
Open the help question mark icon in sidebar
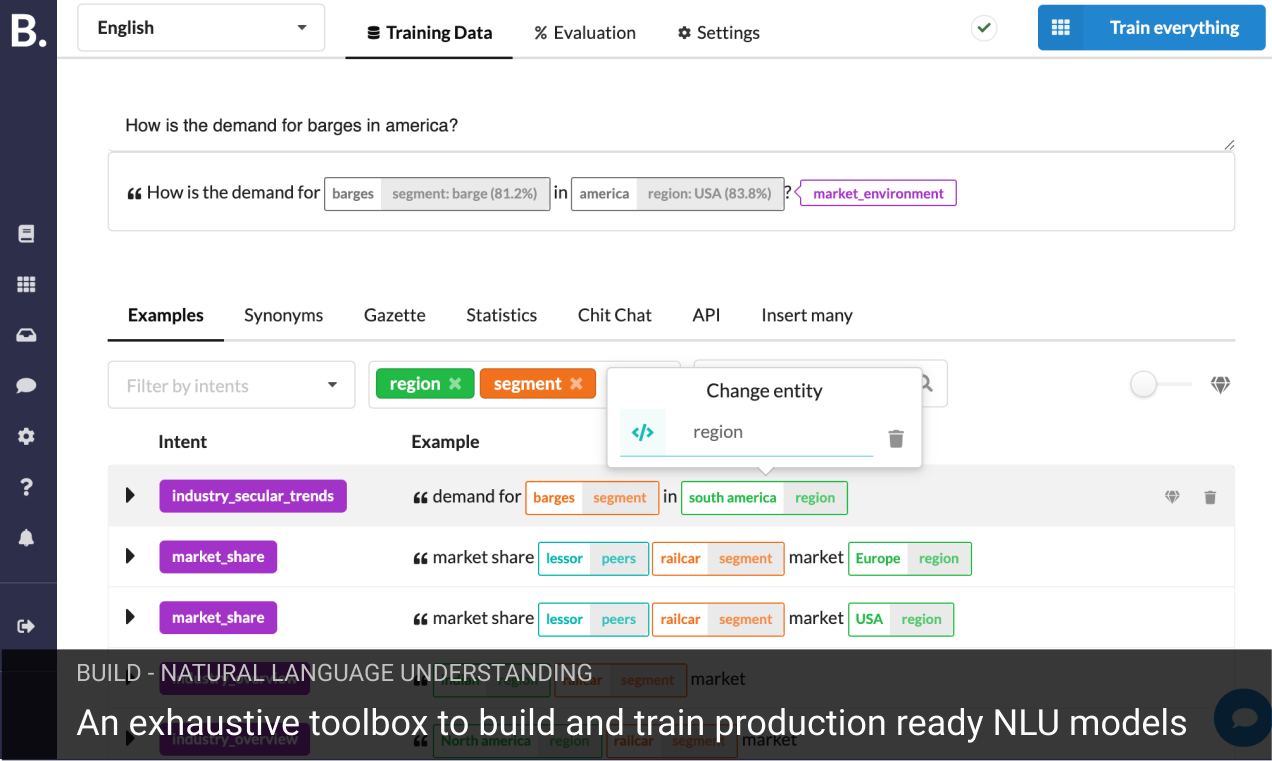click(x=27, y=487)
